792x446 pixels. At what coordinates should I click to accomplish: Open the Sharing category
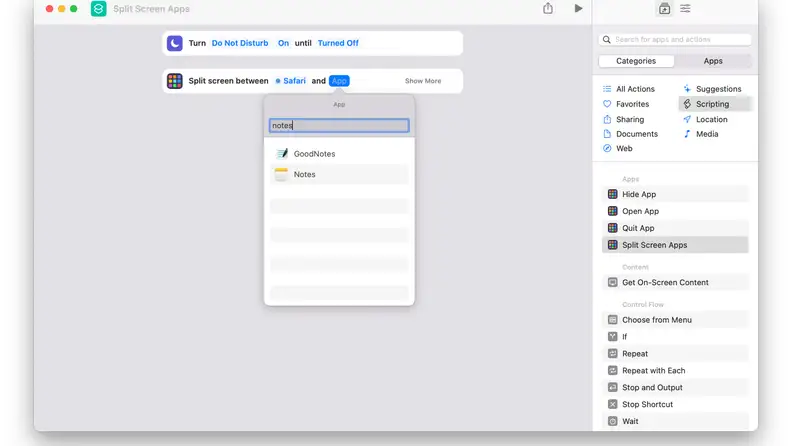(624, 120)
